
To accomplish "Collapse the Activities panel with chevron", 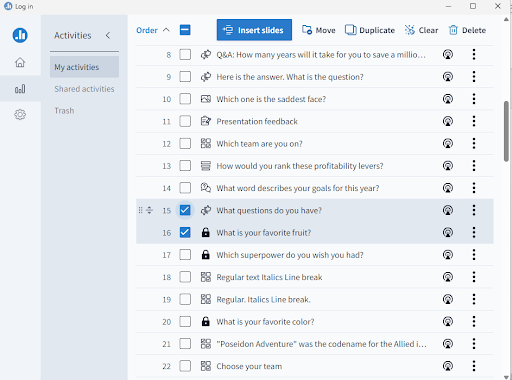I will click(108, 35).
